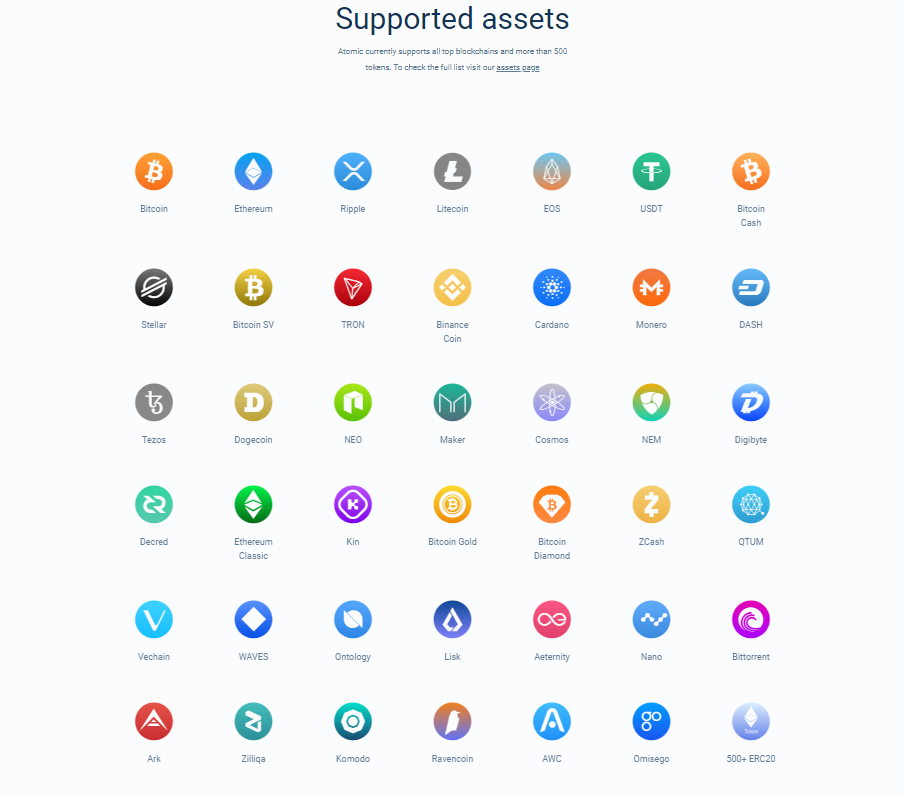Click the yellow ZCash icon
Image resolution: width=916 pixels, height=811 pixels.
(651, 504)
